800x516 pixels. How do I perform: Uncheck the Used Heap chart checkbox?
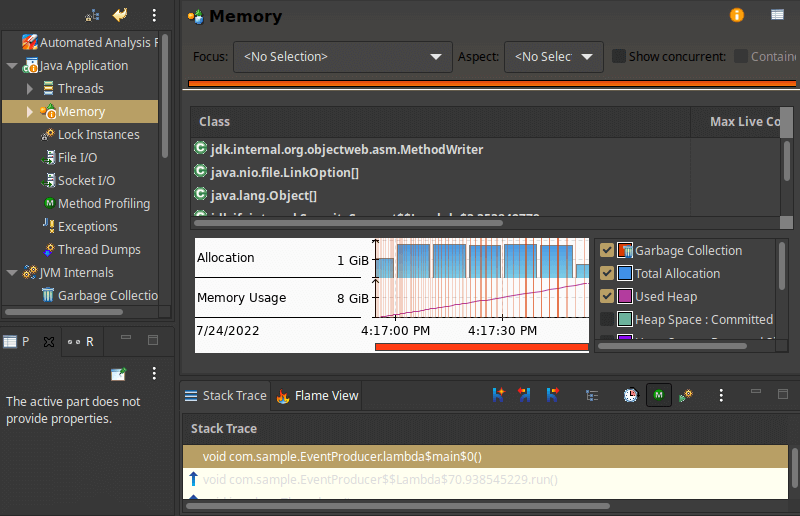coord(607,296)
